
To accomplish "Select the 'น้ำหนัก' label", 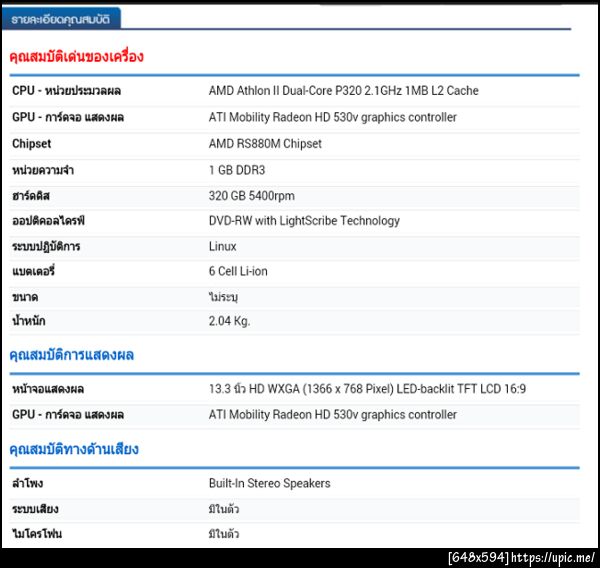I will (x=29, y=321).
